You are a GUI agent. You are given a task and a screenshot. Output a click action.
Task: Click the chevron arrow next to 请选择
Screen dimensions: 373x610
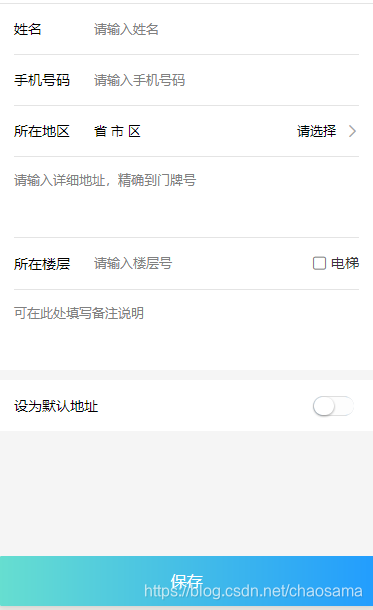tap(352, 131)
